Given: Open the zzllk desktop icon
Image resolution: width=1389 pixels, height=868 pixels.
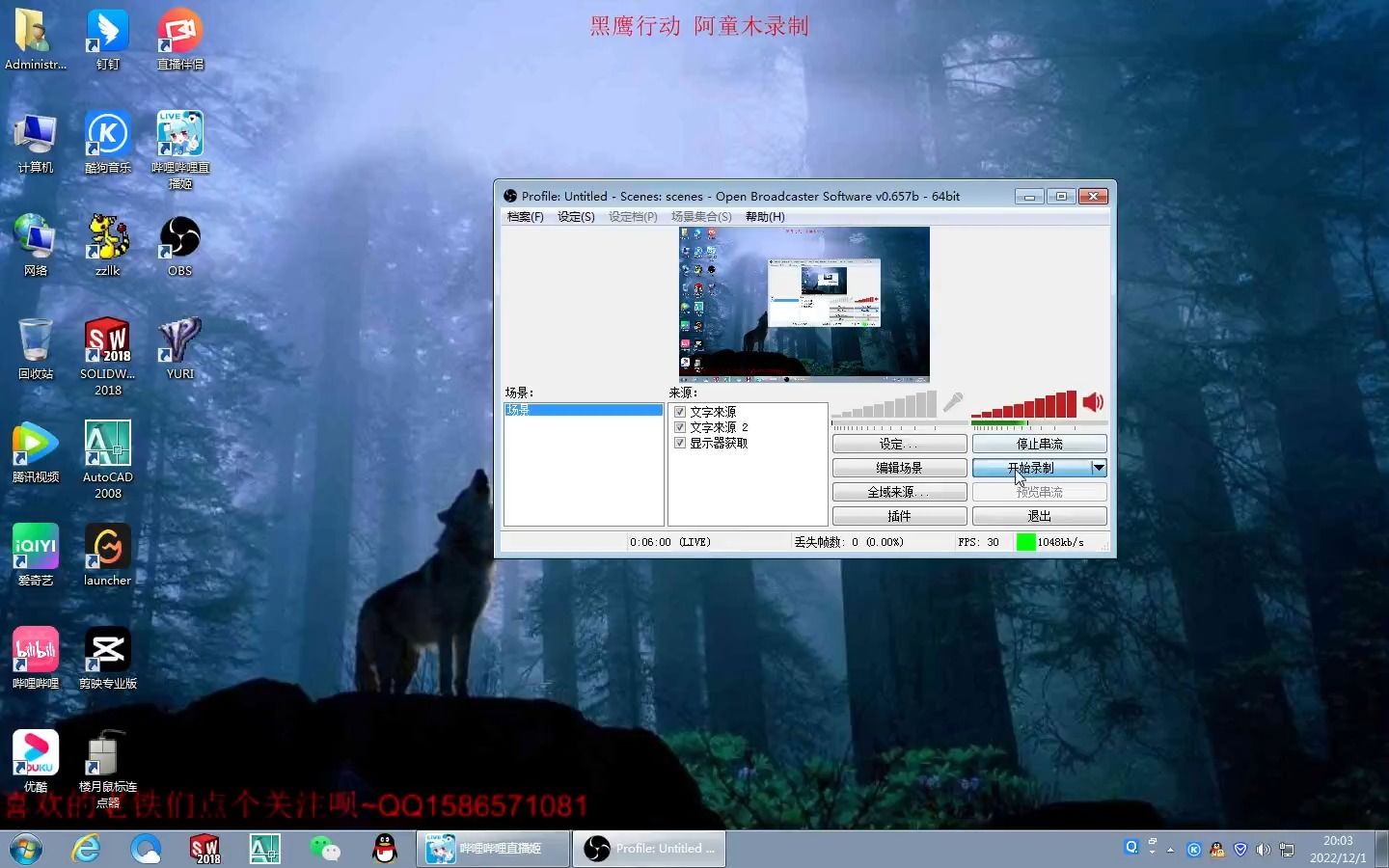Looking at the screenshot, I should coord(107,246).
